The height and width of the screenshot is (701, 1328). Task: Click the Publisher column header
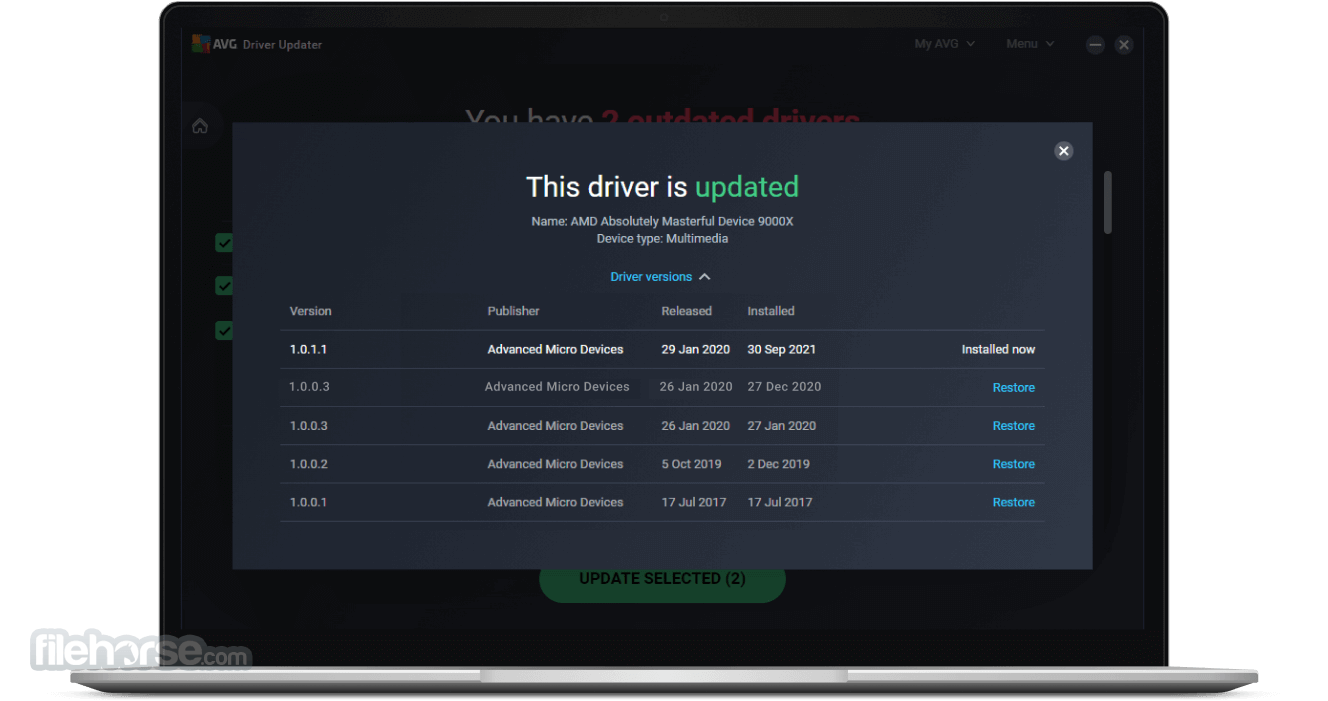[513, 311]
